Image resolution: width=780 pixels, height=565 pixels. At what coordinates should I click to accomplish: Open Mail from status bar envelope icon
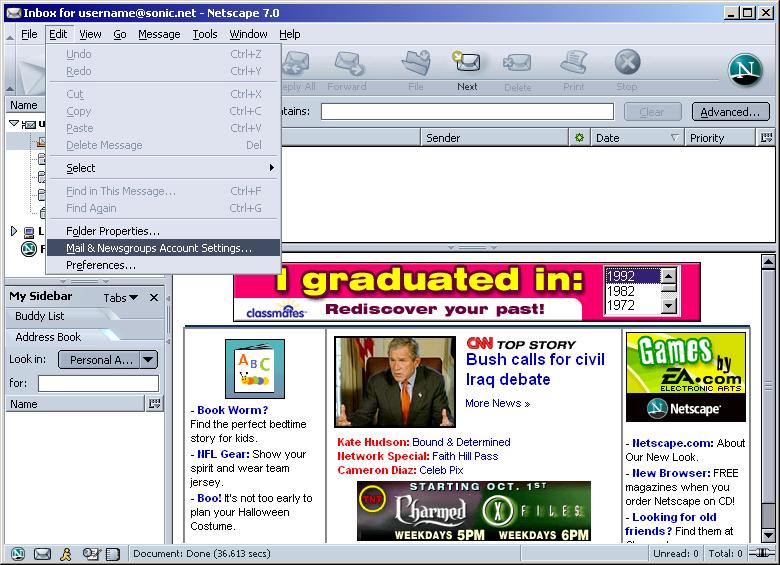[x=42, y=554]
